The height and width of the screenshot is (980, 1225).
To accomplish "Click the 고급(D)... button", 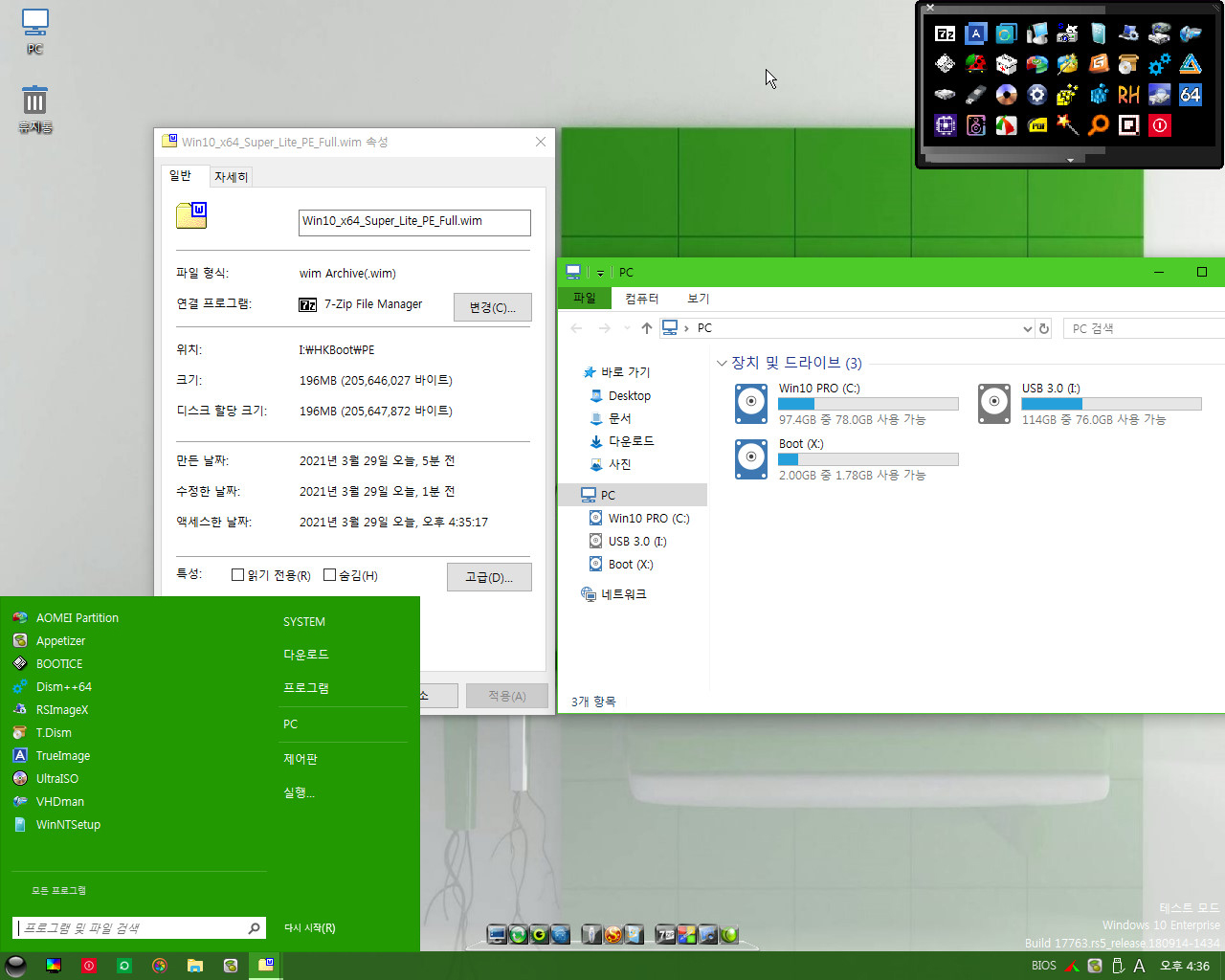I will click(489, 577).
